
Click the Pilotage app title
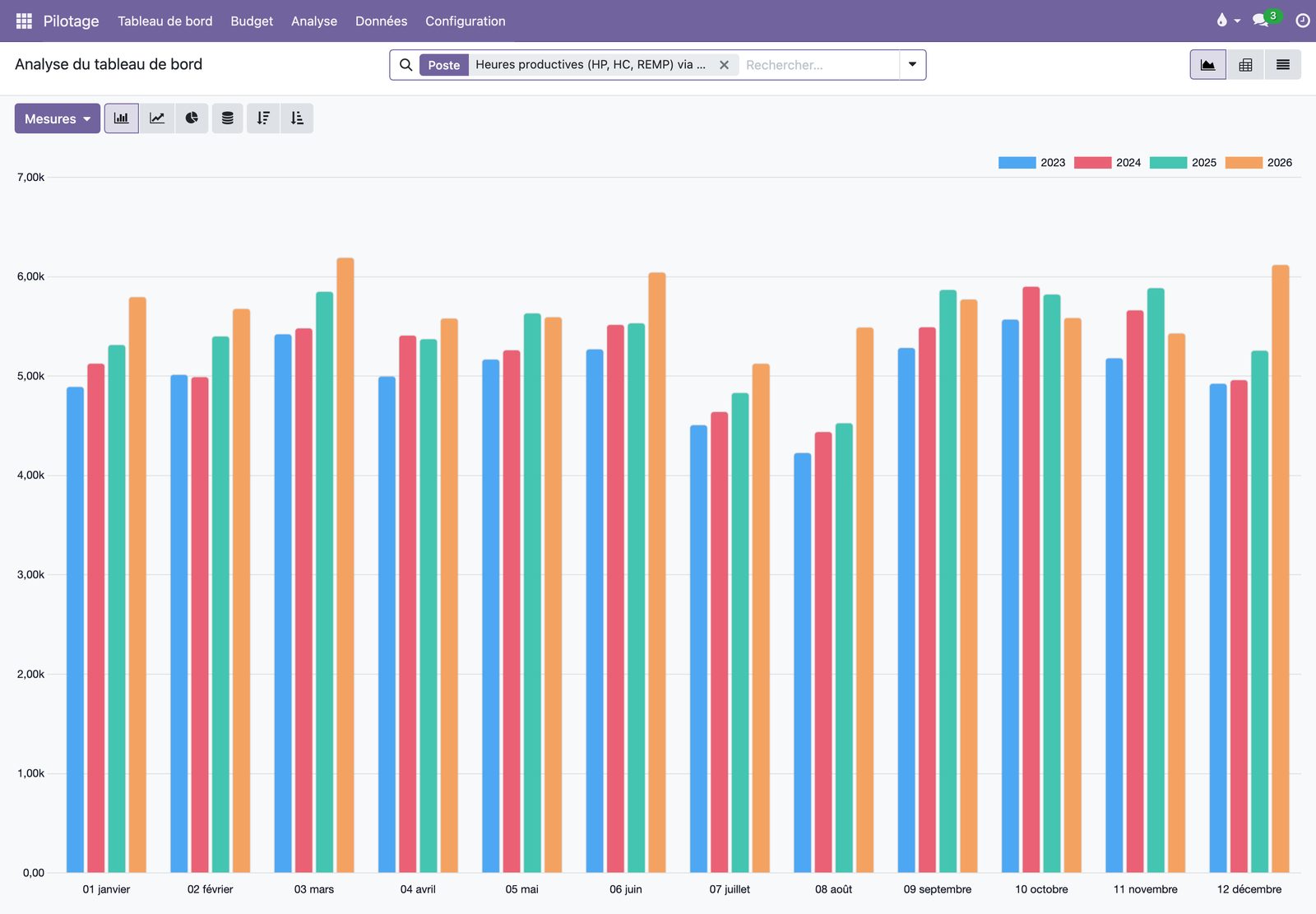[x=71, y=21]
